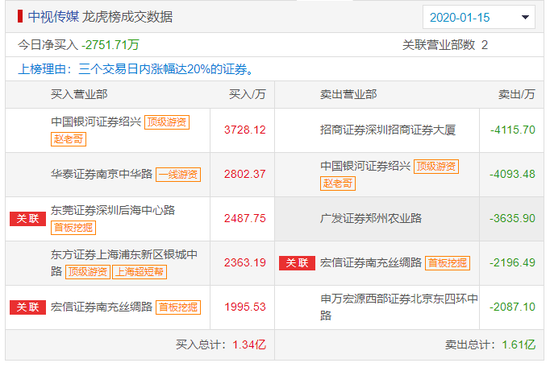Image resolution: width=550 pixels, height=367 pixels.
Task: Select sell amount -4115.70
Action: (x=512, y=130)
